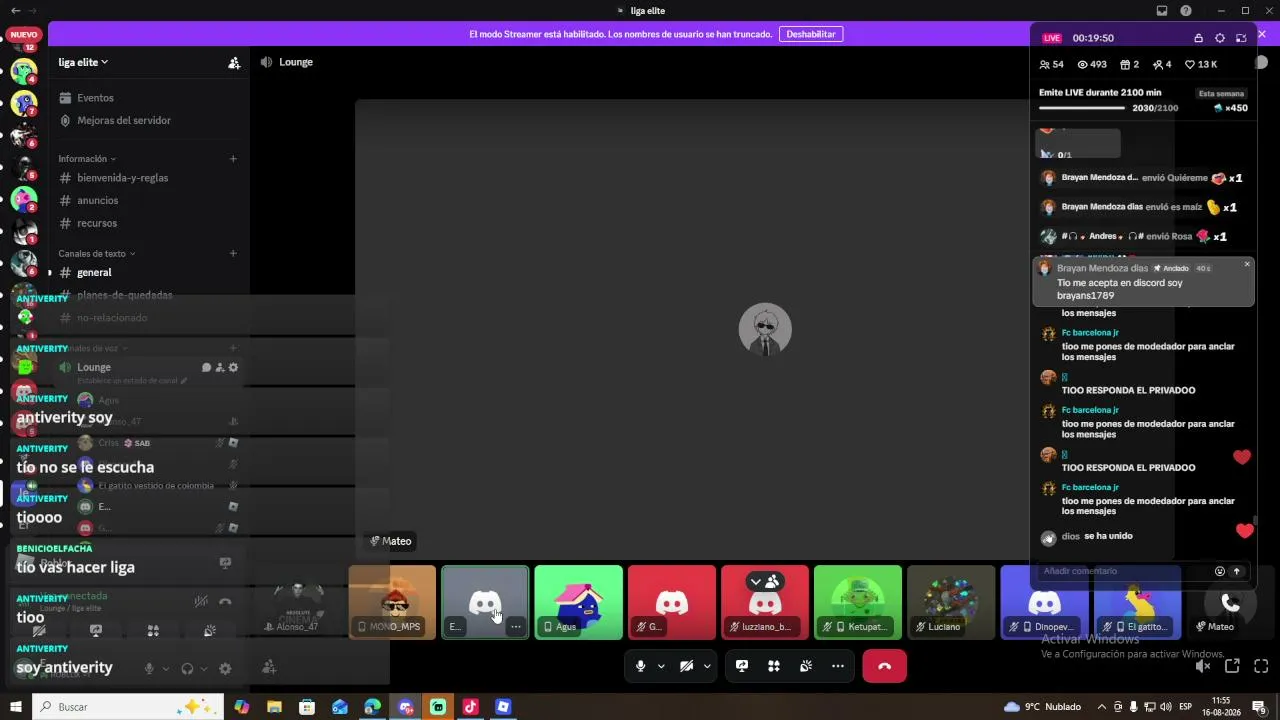Collapse the Canales de texto category
The height and width of the screenshot is (720, 1280).
(x=97, y=254)
